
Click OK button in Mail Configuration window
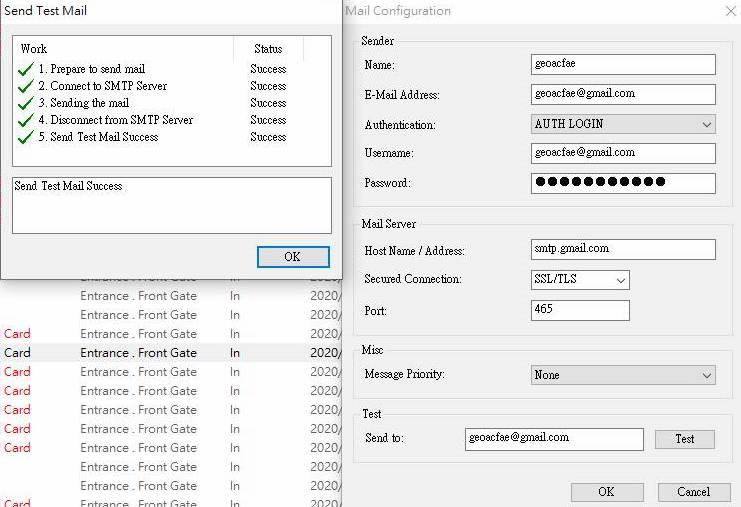tap(607, 492)
